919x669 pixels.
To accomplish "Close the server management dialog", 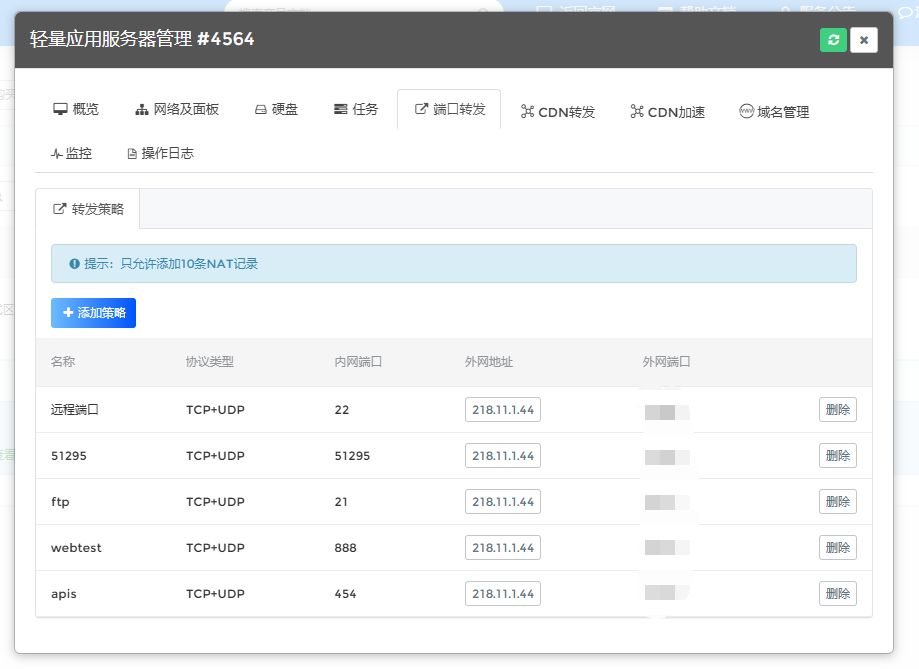I will point(864,40).
